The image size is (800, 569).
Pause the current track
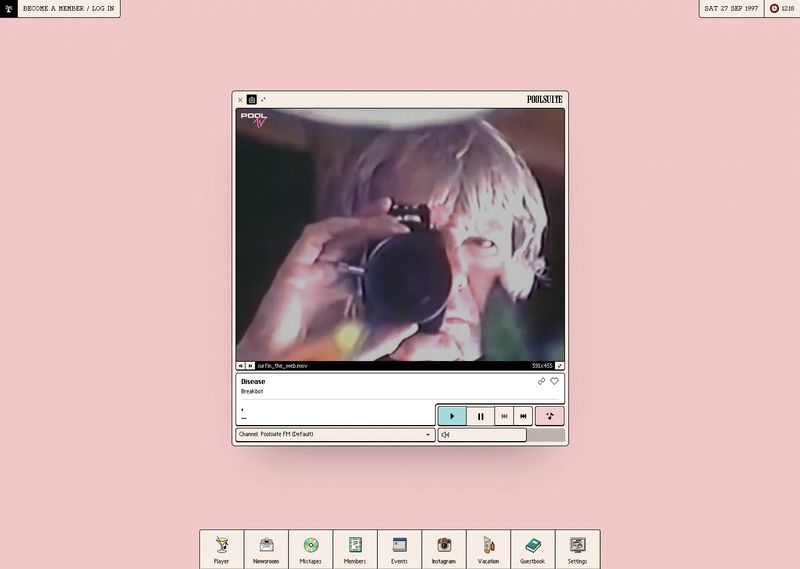click(x=481, y=416)
